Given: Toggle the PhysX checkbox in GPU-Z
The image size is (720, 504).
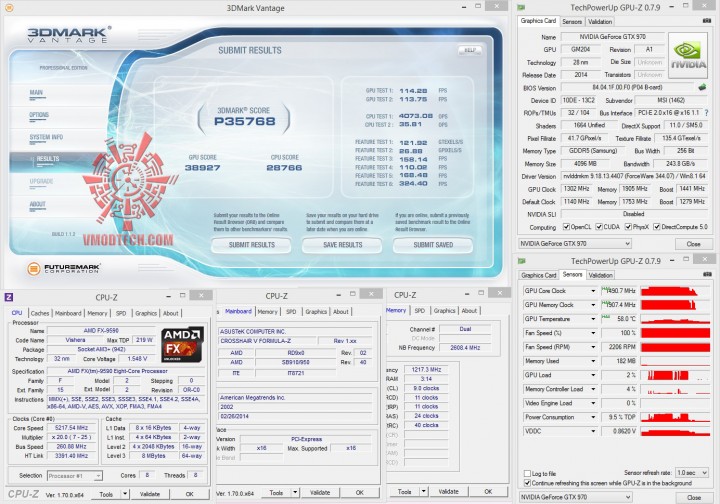Looking at the screenshot, I should (x=628, y=227).
